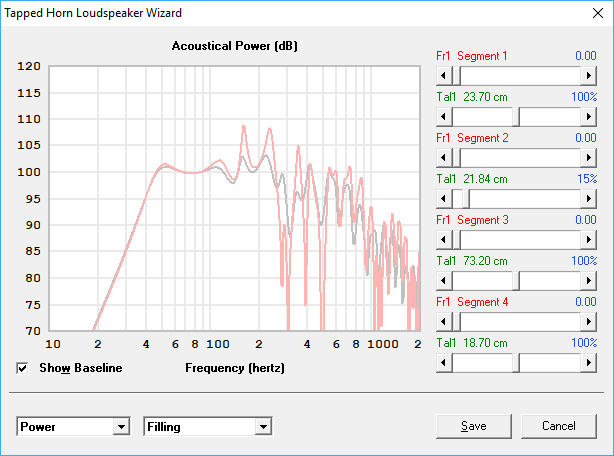Click right arrow of Segment 4 Fr1 slider
614x456 pixels.
tap(589, 322)
